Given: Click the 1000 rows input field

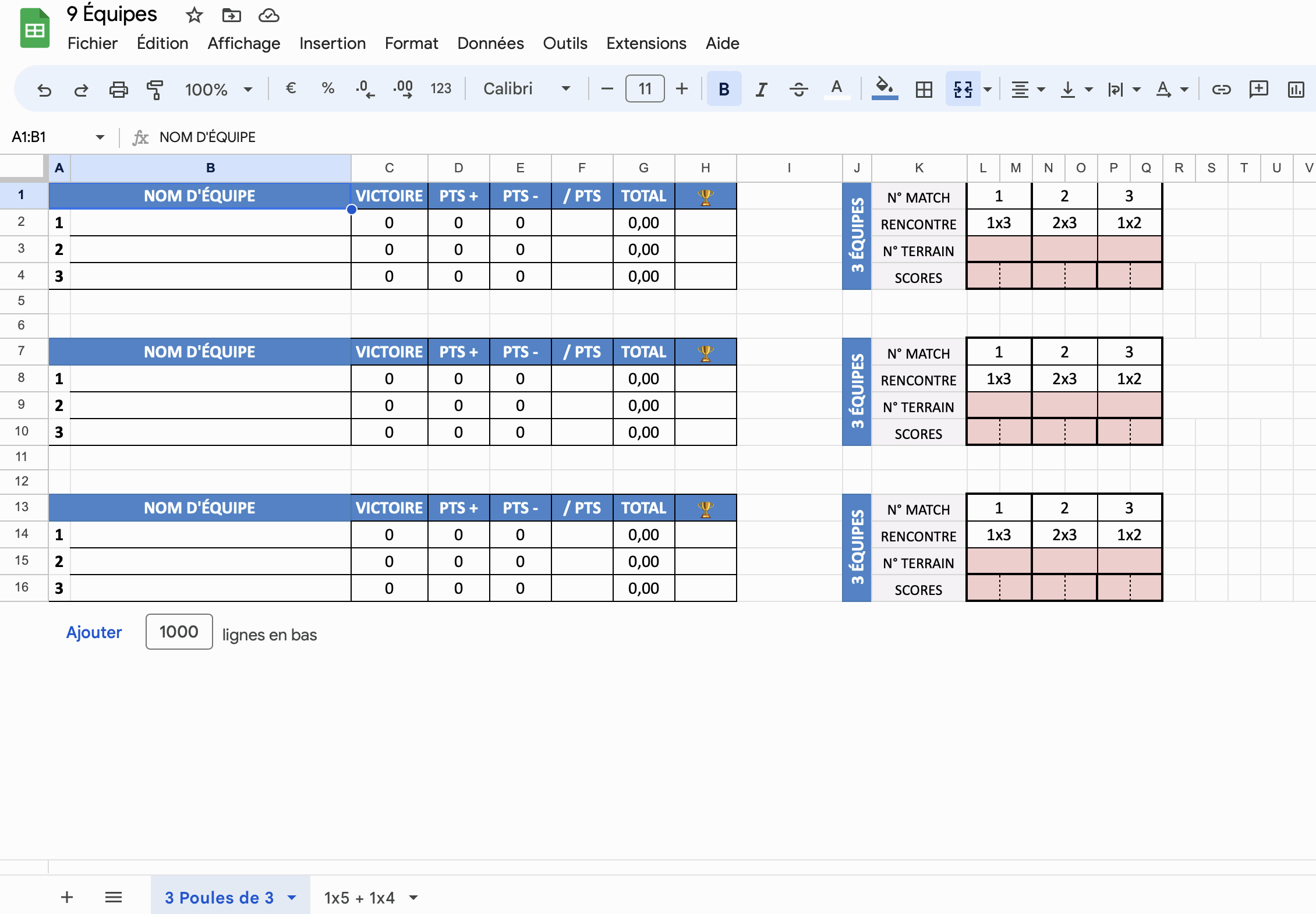Looking at the screenshot, I should coord(179,632).
